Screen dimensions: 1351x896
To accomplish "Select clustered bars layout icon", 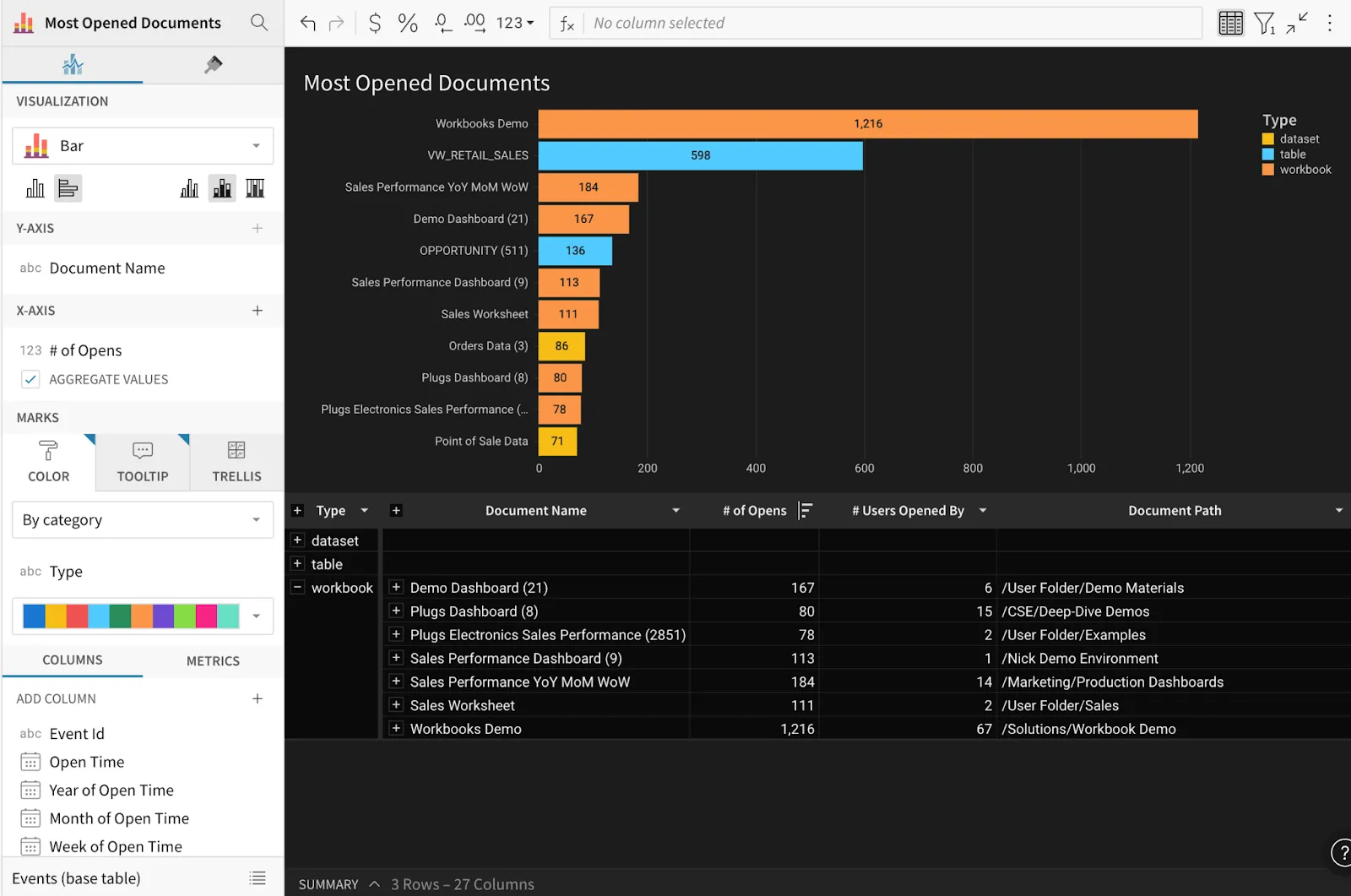I will coord(189,188).
